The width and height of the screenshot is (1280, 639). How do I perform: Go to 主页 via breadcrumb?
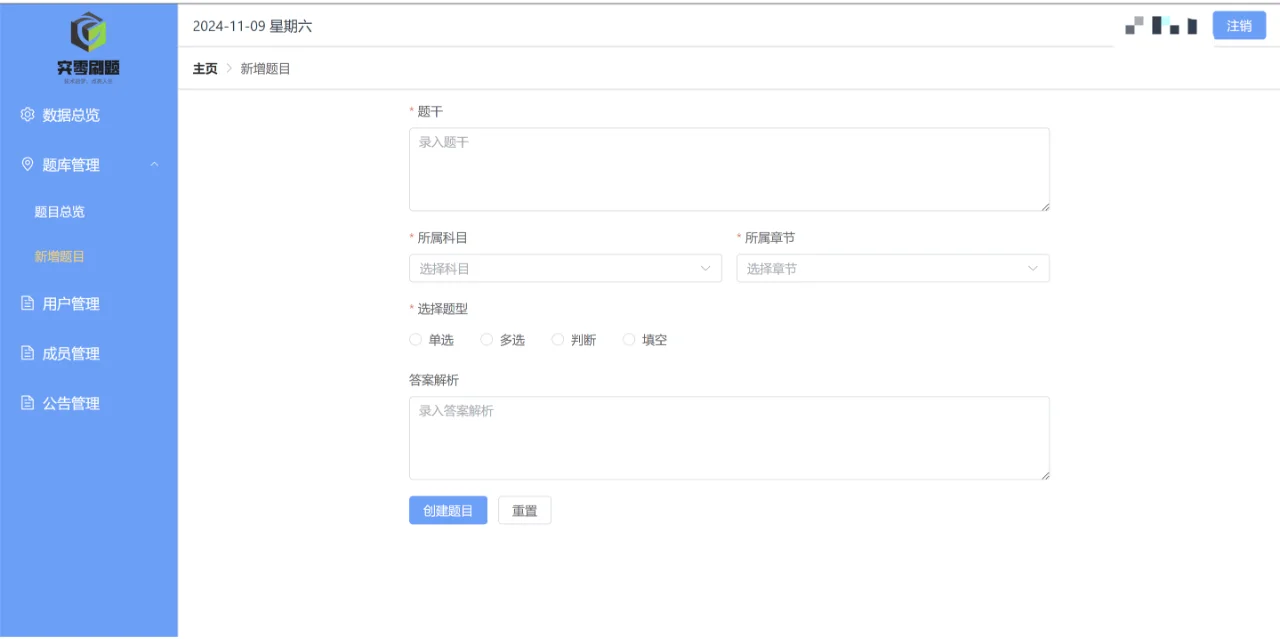[x=204, y=68]
